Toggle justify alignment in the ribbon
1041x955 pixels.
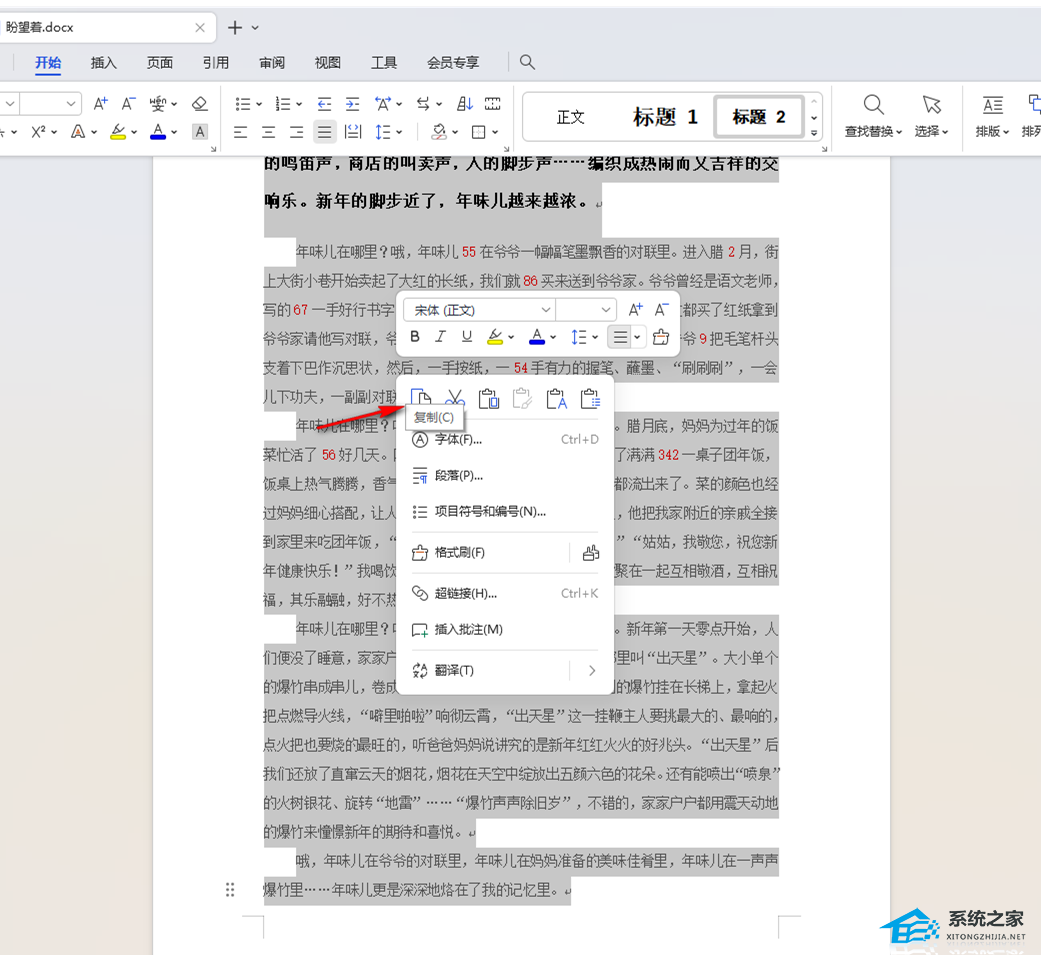pos(324,131)
